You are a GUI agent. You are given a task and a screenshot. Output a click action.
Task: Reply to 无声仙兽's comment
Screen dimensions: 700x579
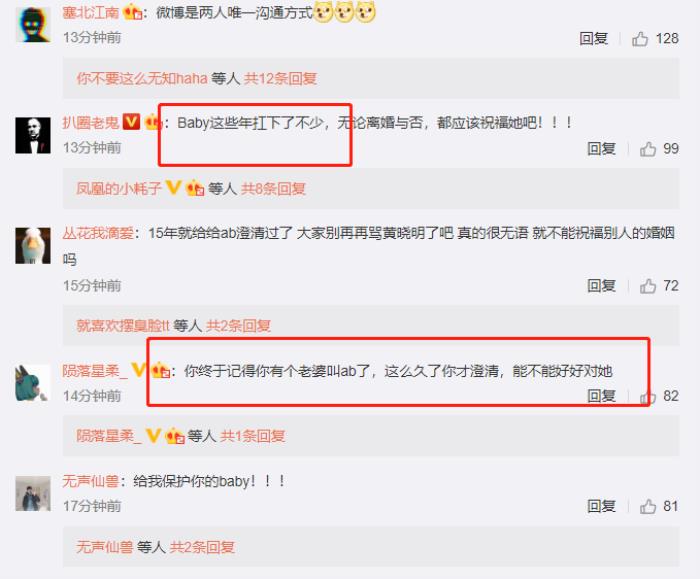pyautogui.click(x=601, y=506)
